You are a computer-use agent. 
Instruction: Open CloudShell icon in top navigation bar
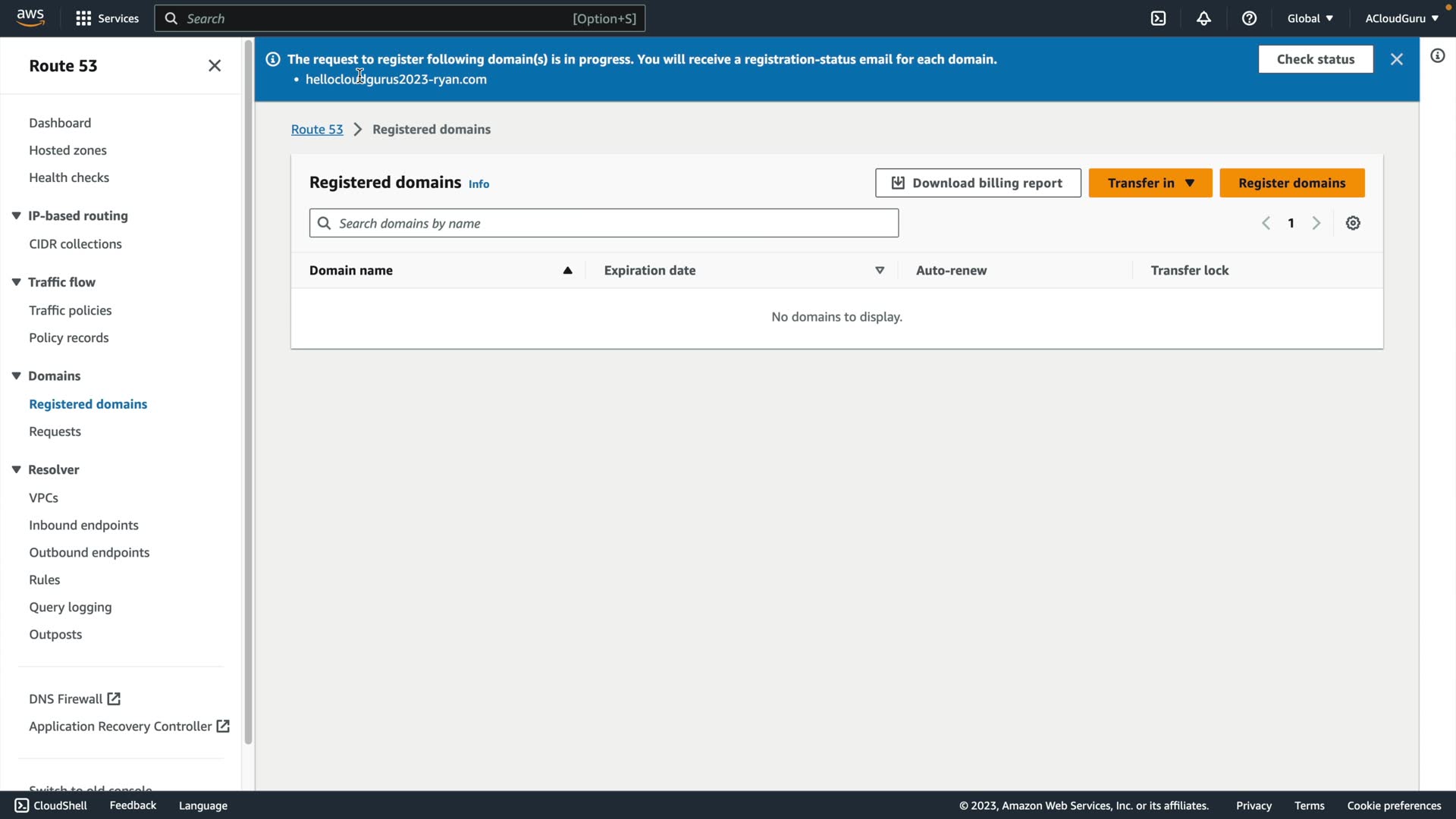[x=1158, y=18]
